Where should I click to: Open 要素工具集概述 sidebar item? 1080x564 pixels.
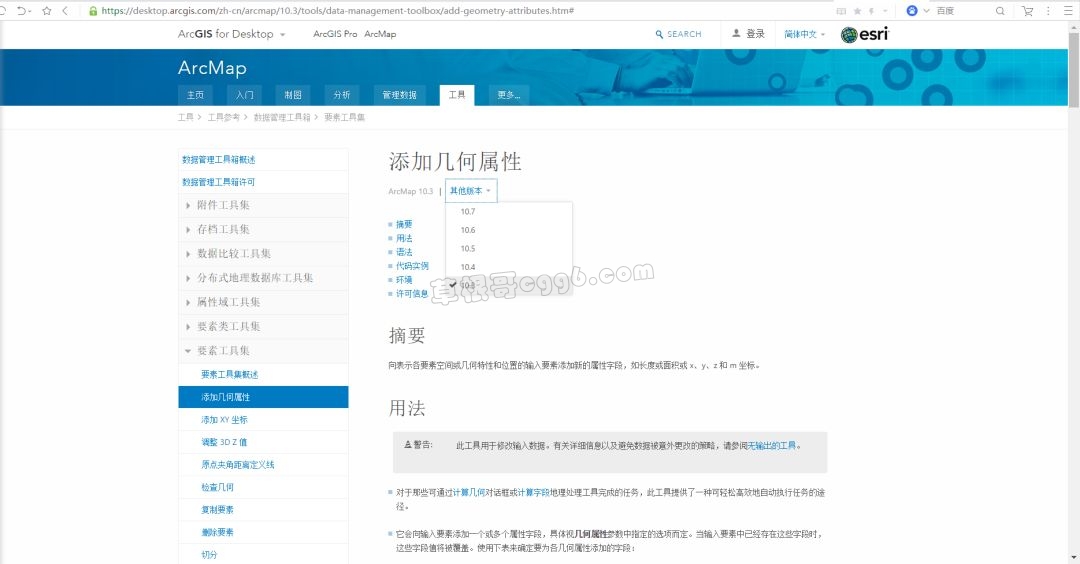(229, 375)
